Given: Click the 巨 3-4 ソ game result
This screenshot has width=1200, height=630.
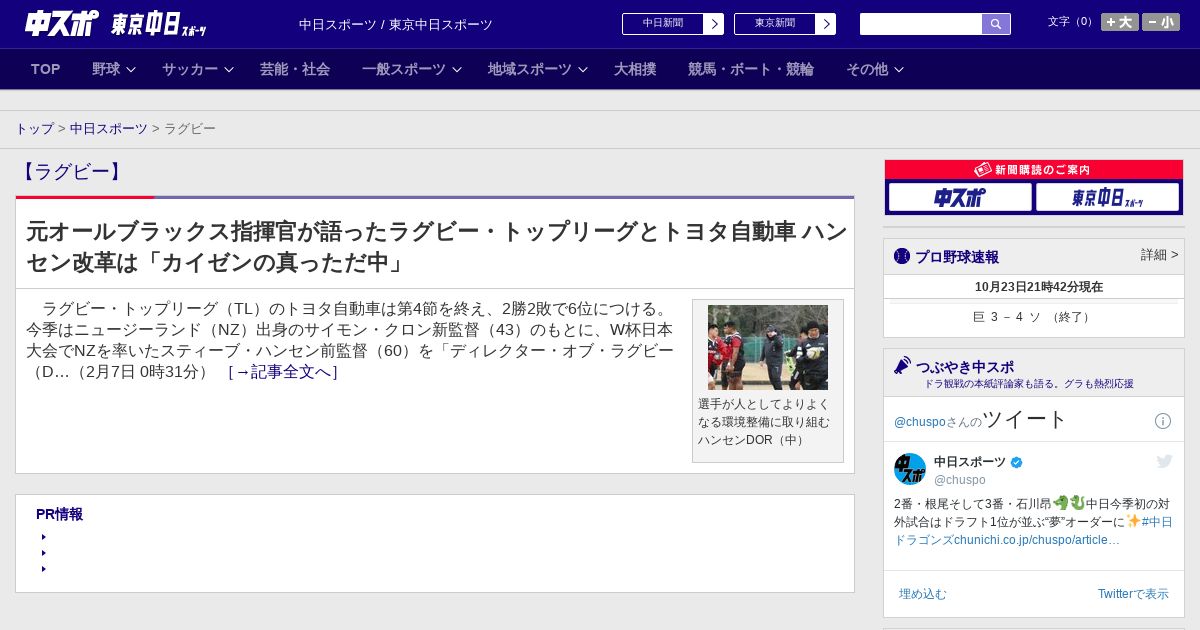Looking at the screenshot, I should point(1033,317).
